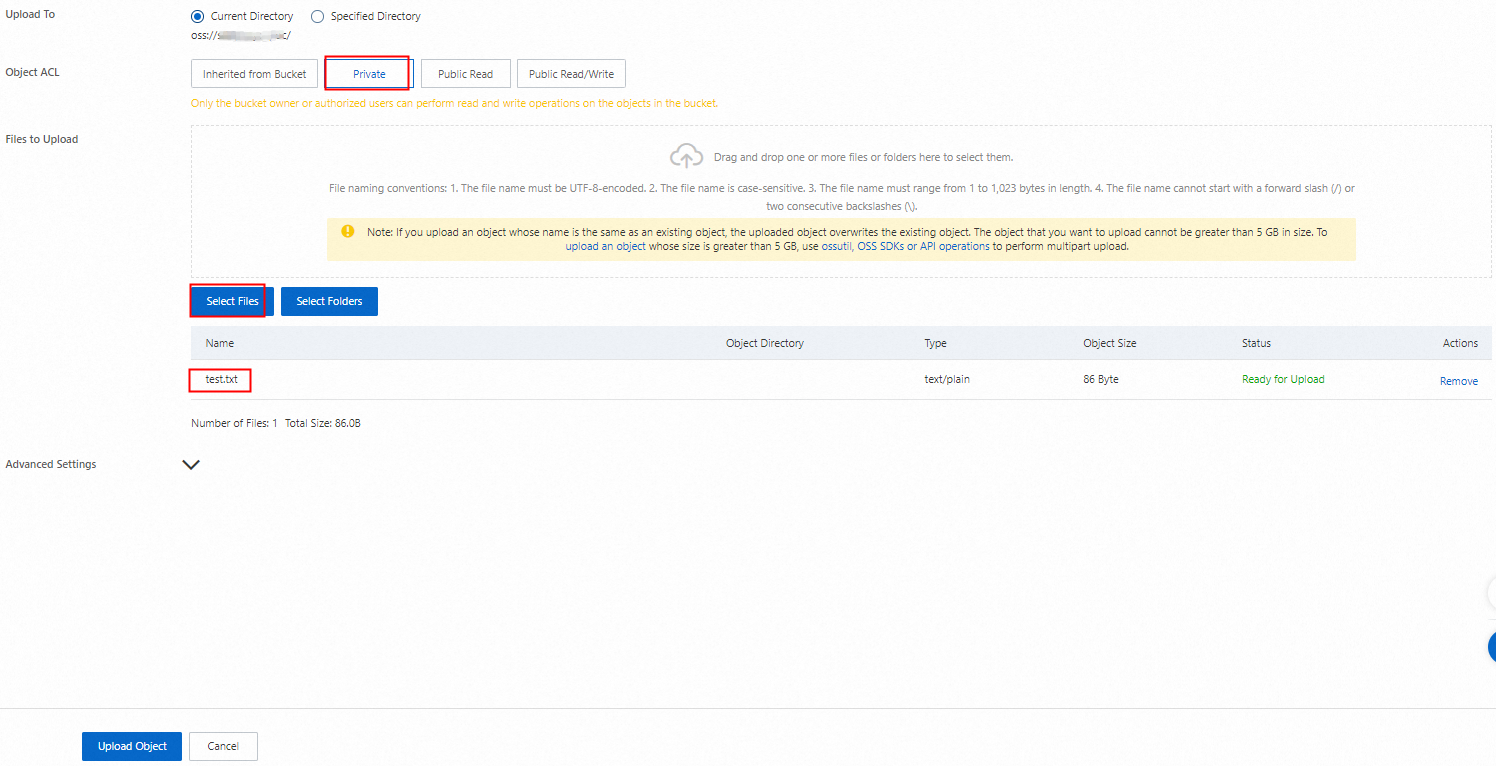Image resolution: width=1496 pixels, height=766 pixels.
Task: Choose Inherited from Bucket ACL option
Action: (255, 74)
